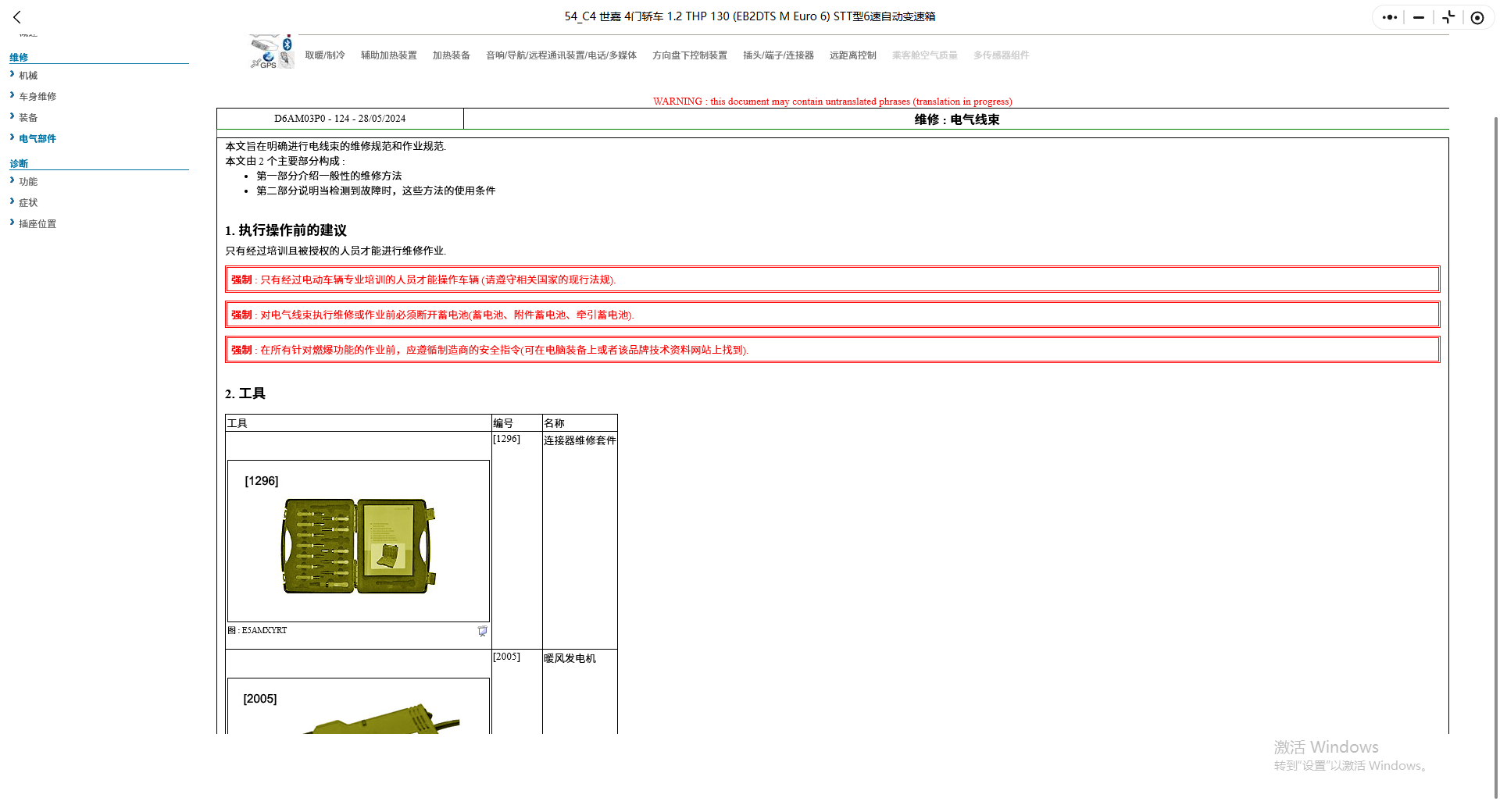Click the page's vertical scrollbar

click(x=1495, y=457)
